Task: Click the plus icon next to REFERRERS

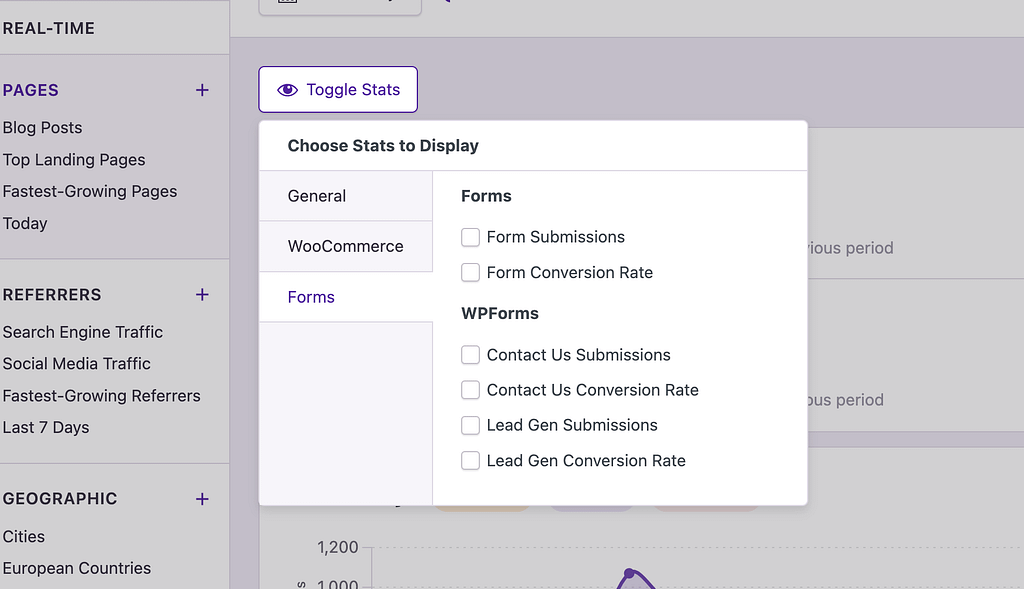Action: 201,295
